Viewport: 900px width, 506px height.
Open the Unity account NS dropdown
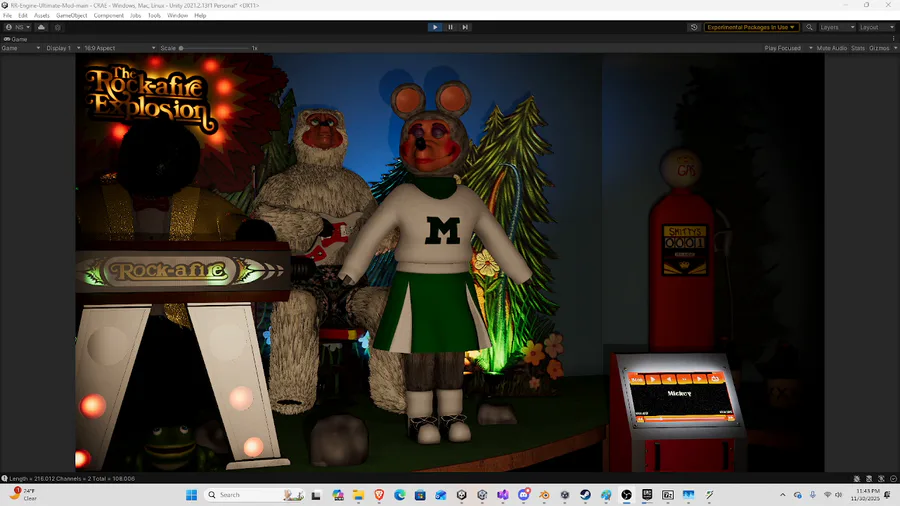coord(17,27)
